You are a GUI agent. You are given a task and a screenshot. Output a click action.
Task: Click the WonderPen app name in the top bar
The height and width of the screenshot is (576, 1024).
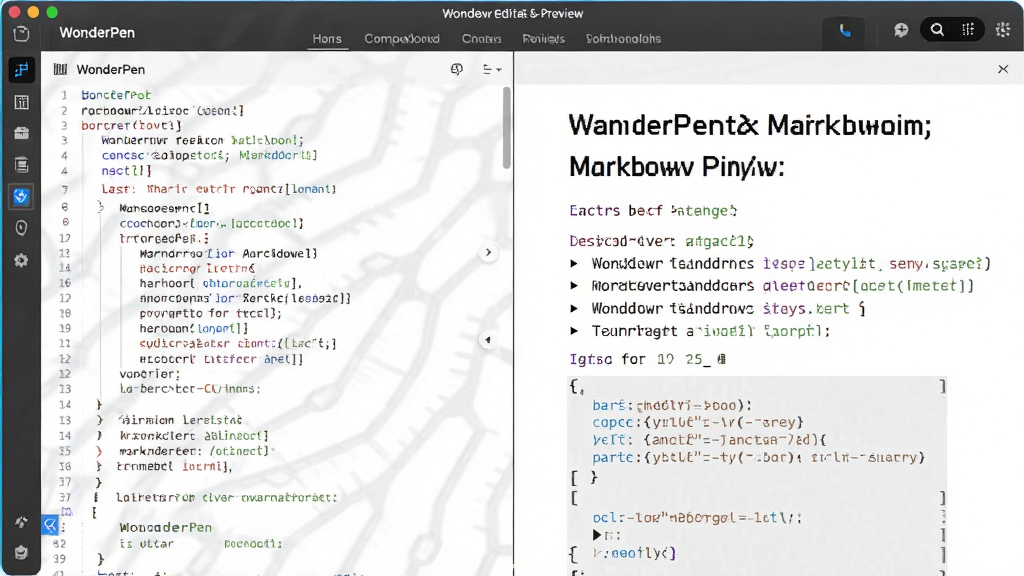(97, 33)
